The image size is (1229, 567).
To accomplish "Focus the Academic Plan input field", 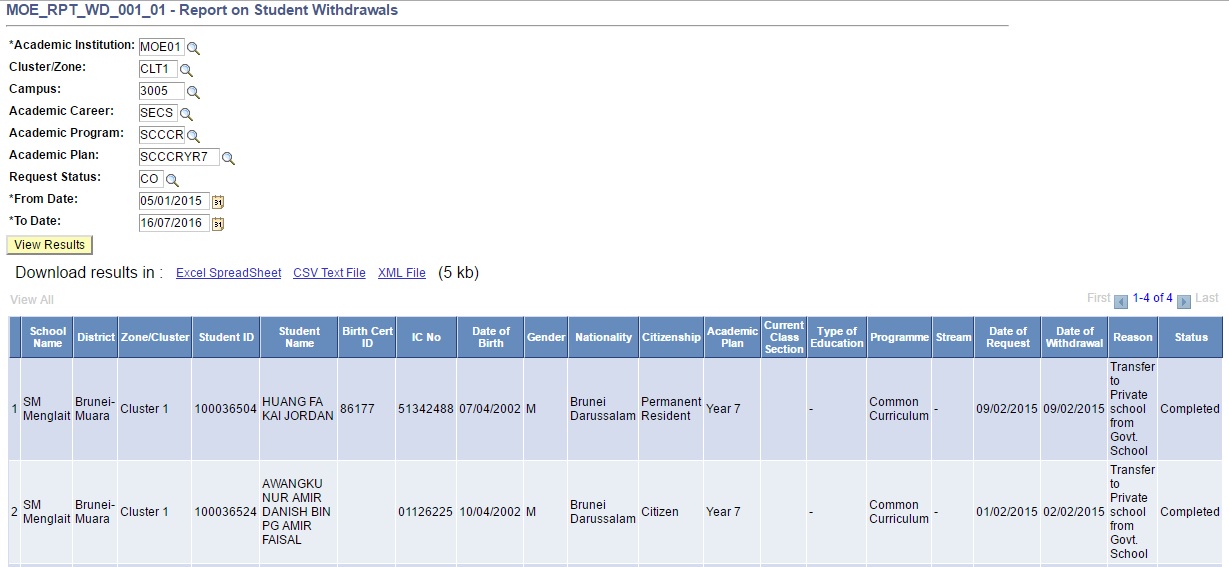I will tap(179, 157).
